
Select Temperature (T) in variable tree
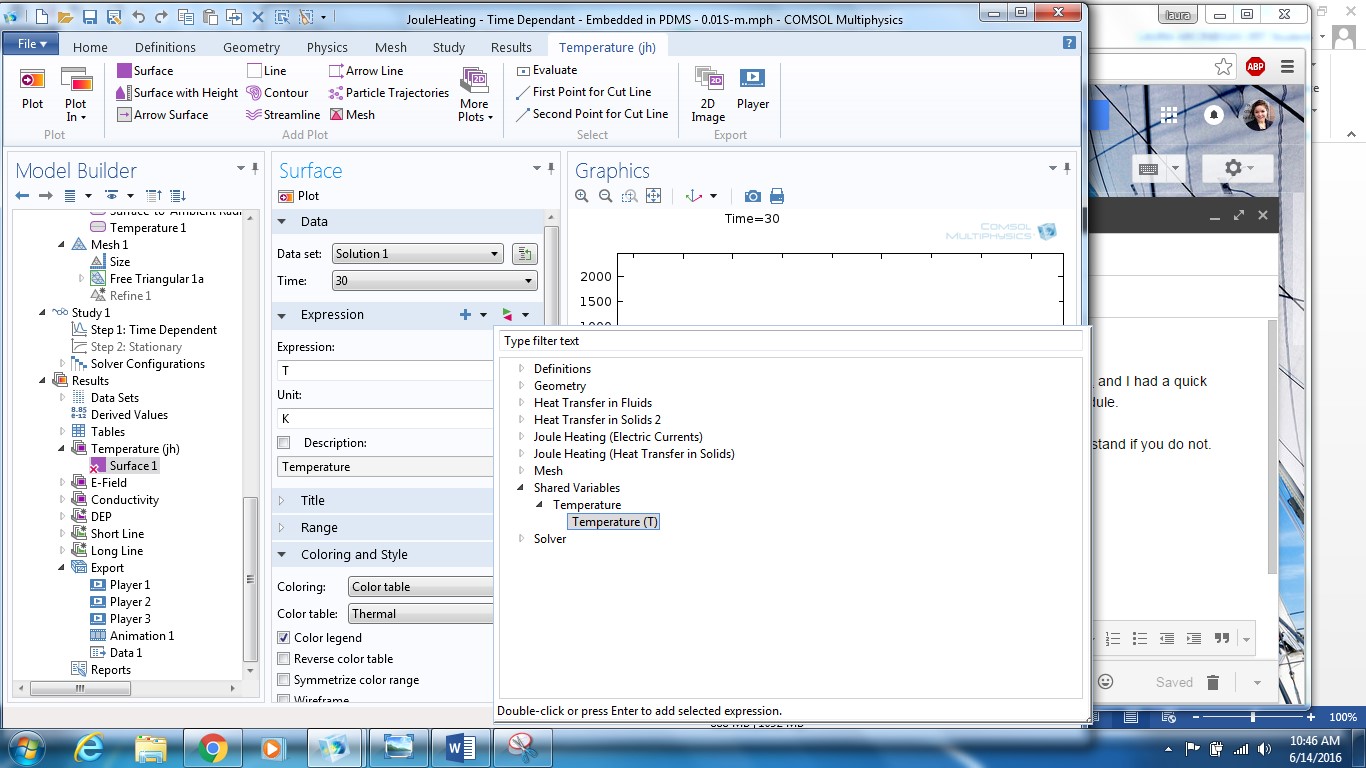(x=614, y=522)
